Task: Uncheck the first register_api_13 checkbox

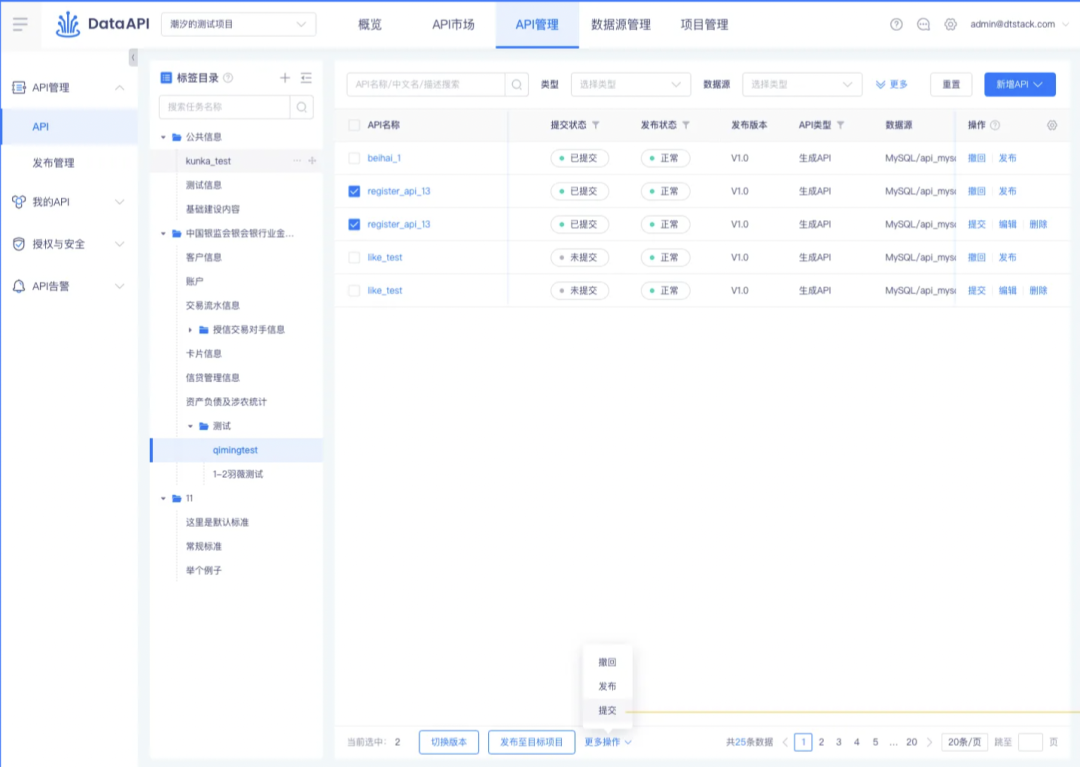Action: (354, 191)
